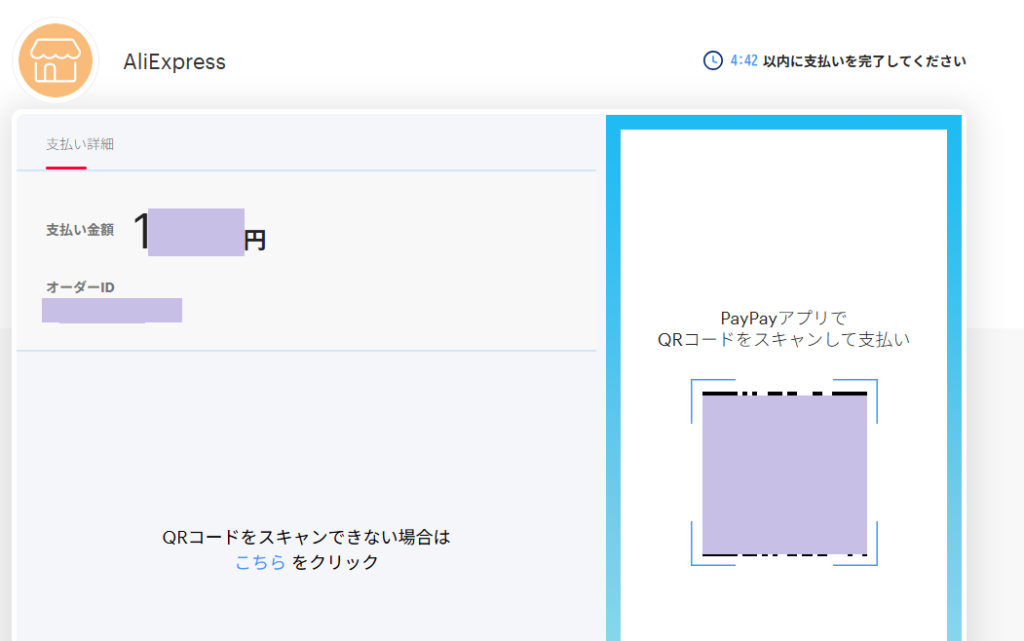Click the 支払い金額 label
This screenshot has width=1024, height=641.
(80, 230)
